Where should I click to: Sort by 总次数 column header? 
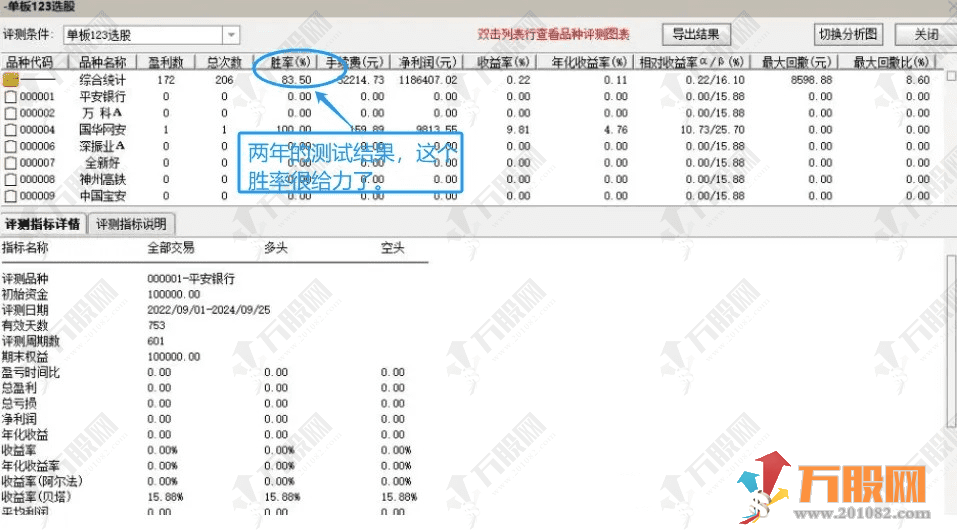pos(224,62)
